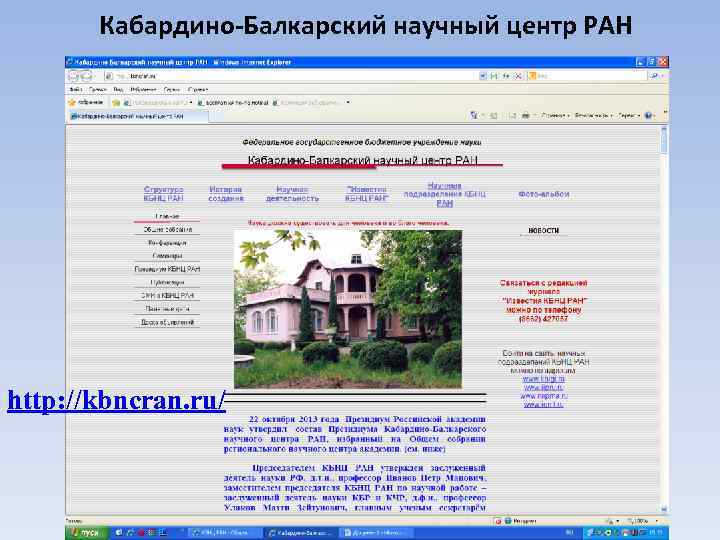Select Общее собрание in the left menu
The image size is (720, 540).
[167, 229]
